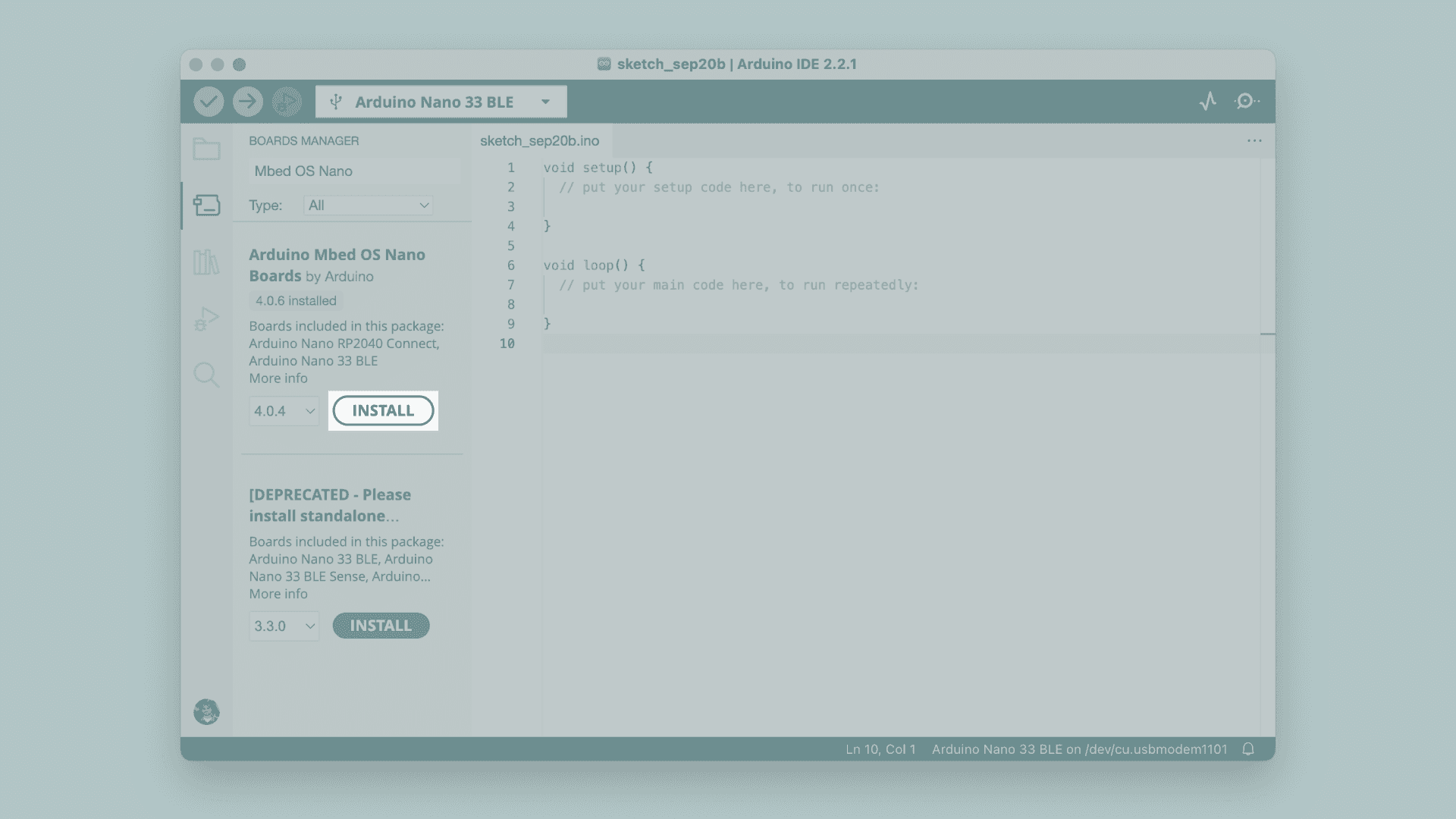The height and width of the screenshot is (819, 1456).
Task: Open the Sketchbook folder panel
Action: pos(206,149)
